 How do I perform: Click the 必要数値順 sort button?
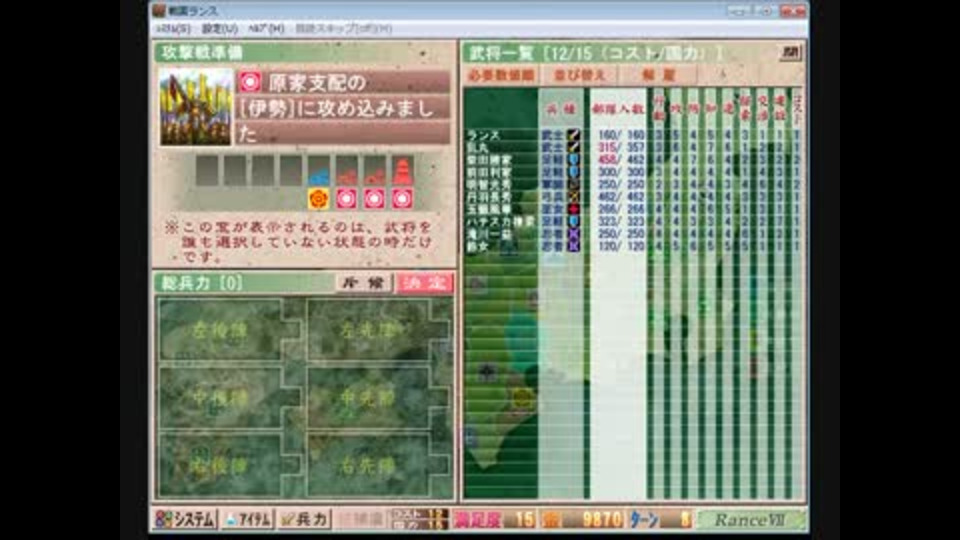(501, 75)
